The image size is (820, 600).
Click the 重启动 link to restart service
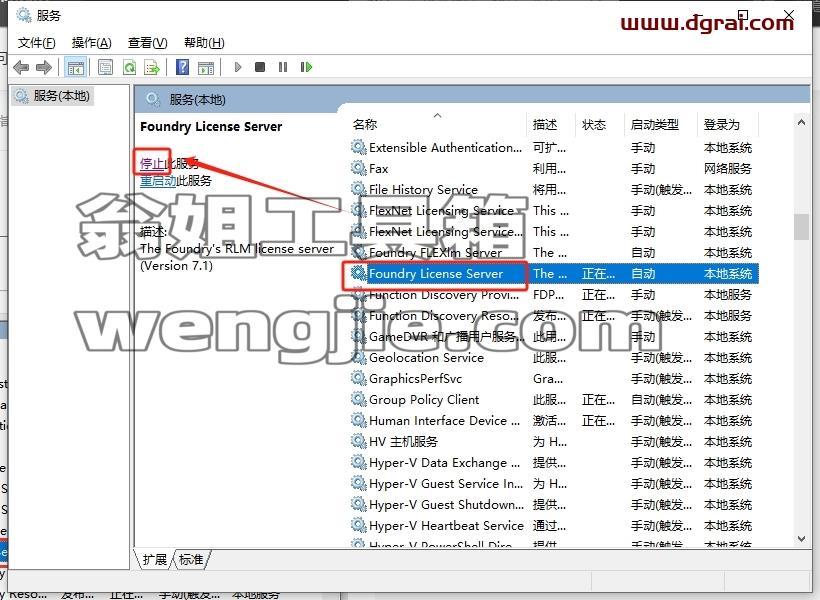click(x=158, y=180)
